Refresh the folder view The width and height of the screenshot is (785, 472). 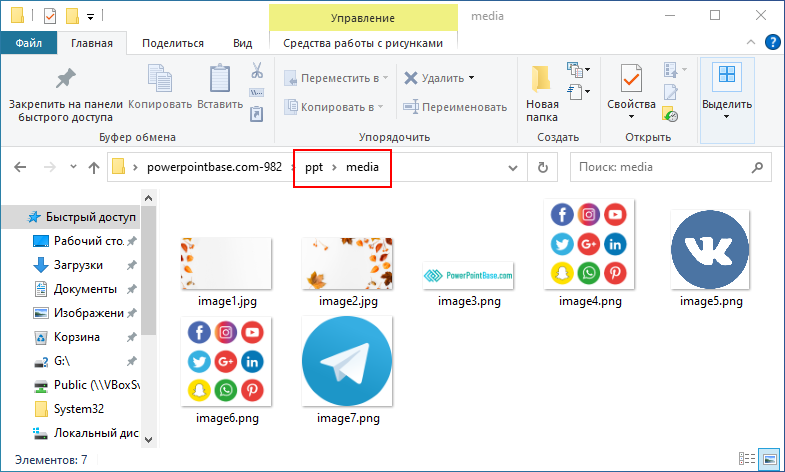[543, 167]
